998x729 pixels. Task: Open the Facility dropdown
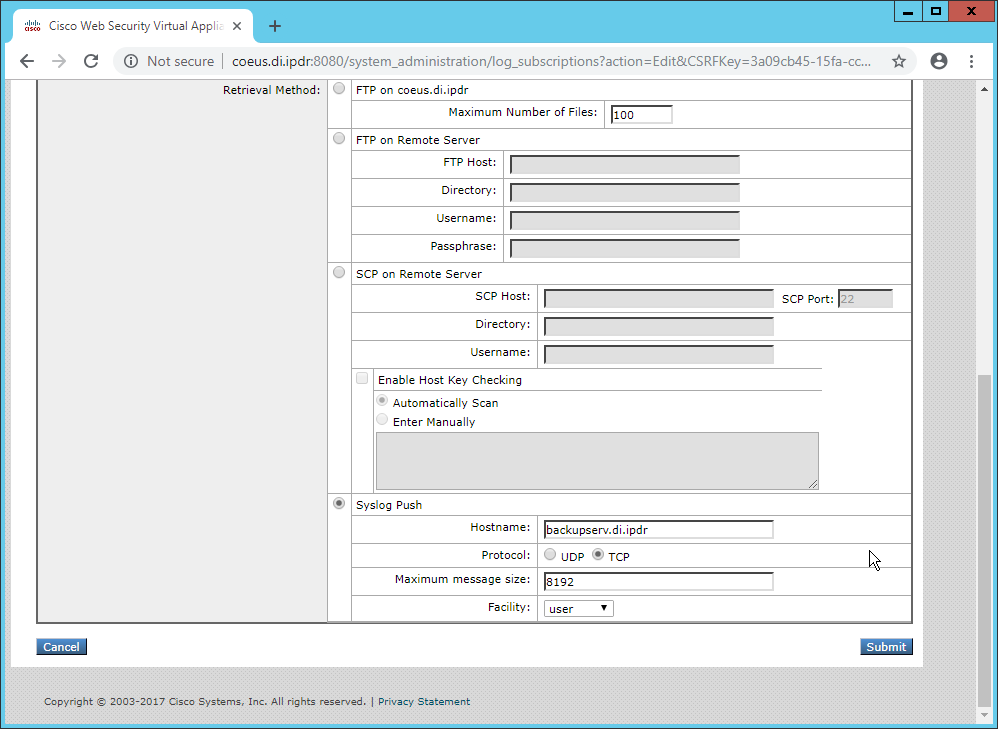pos(579,609)
